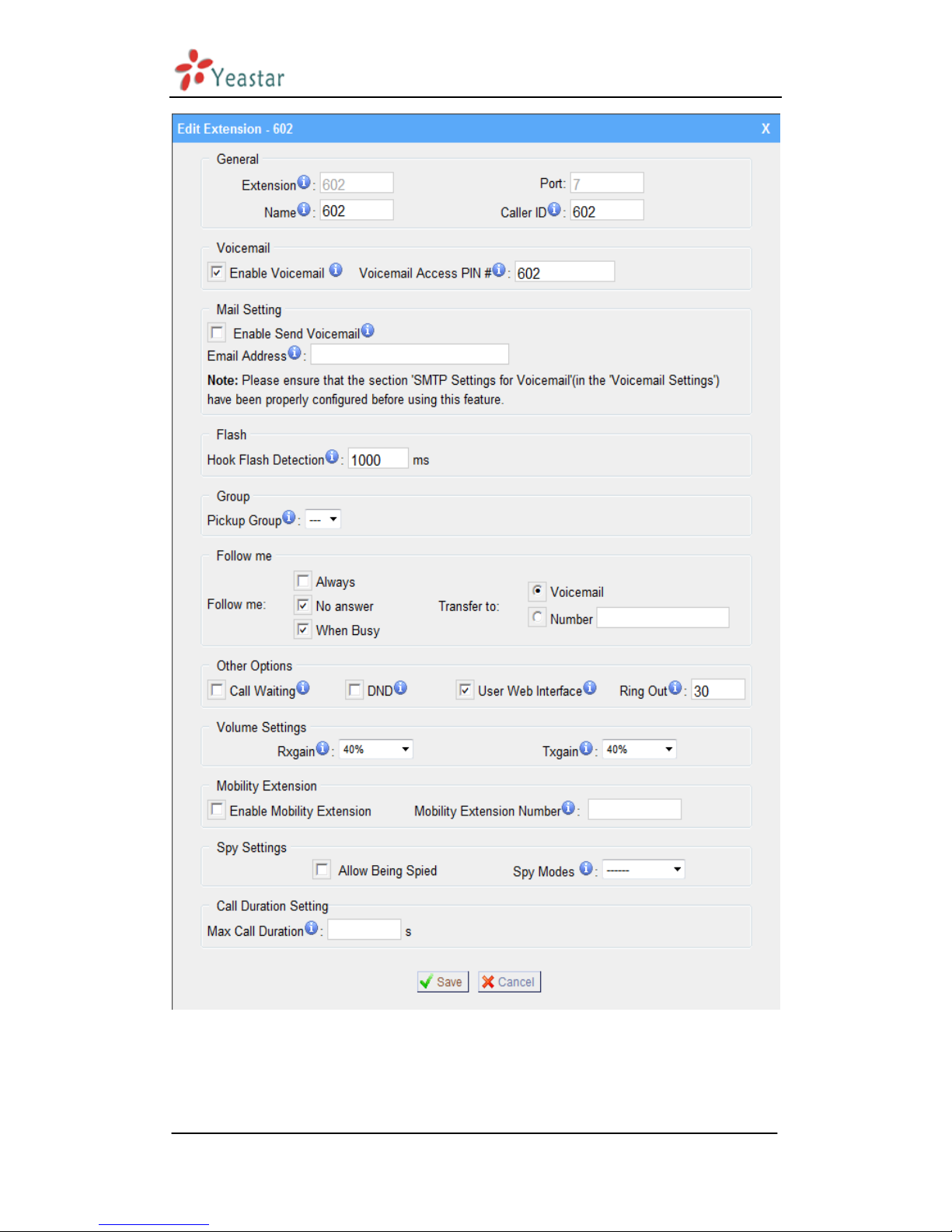Check the Always follow me option
The image size is (952, 1232).
pos(303,581)
